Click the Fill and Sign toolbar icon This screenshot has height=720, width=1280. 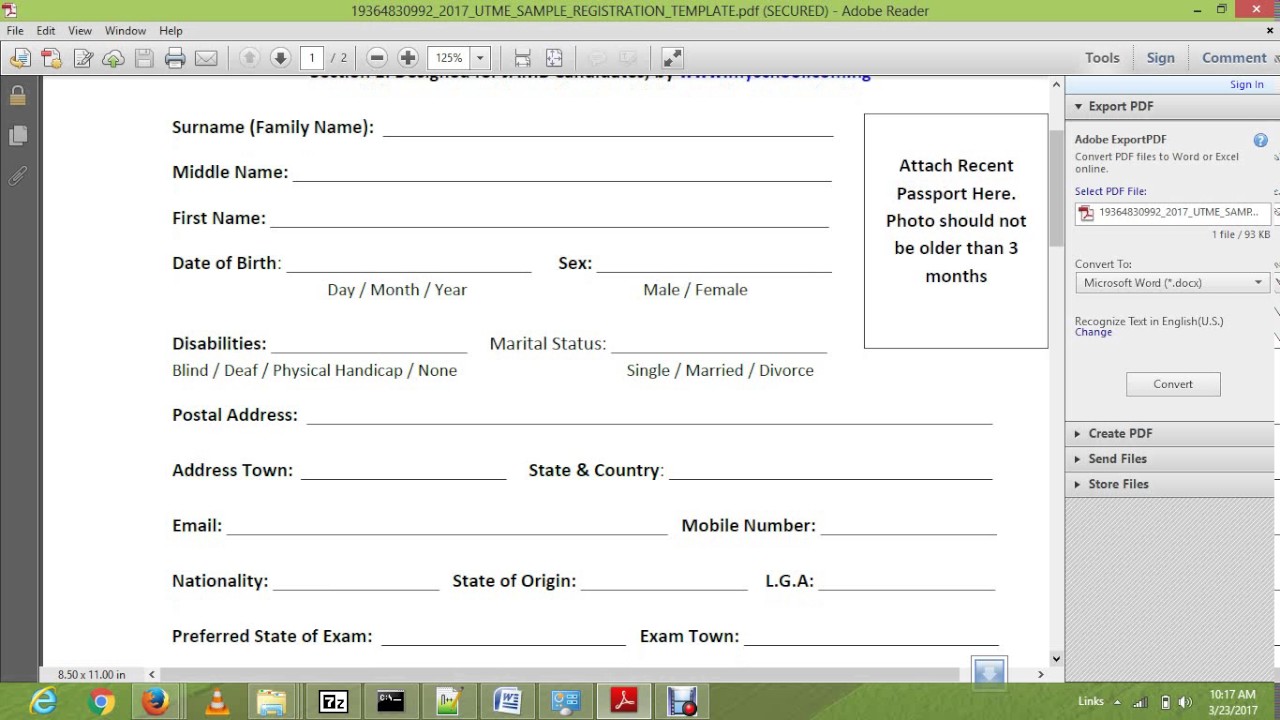click(82, 58)
